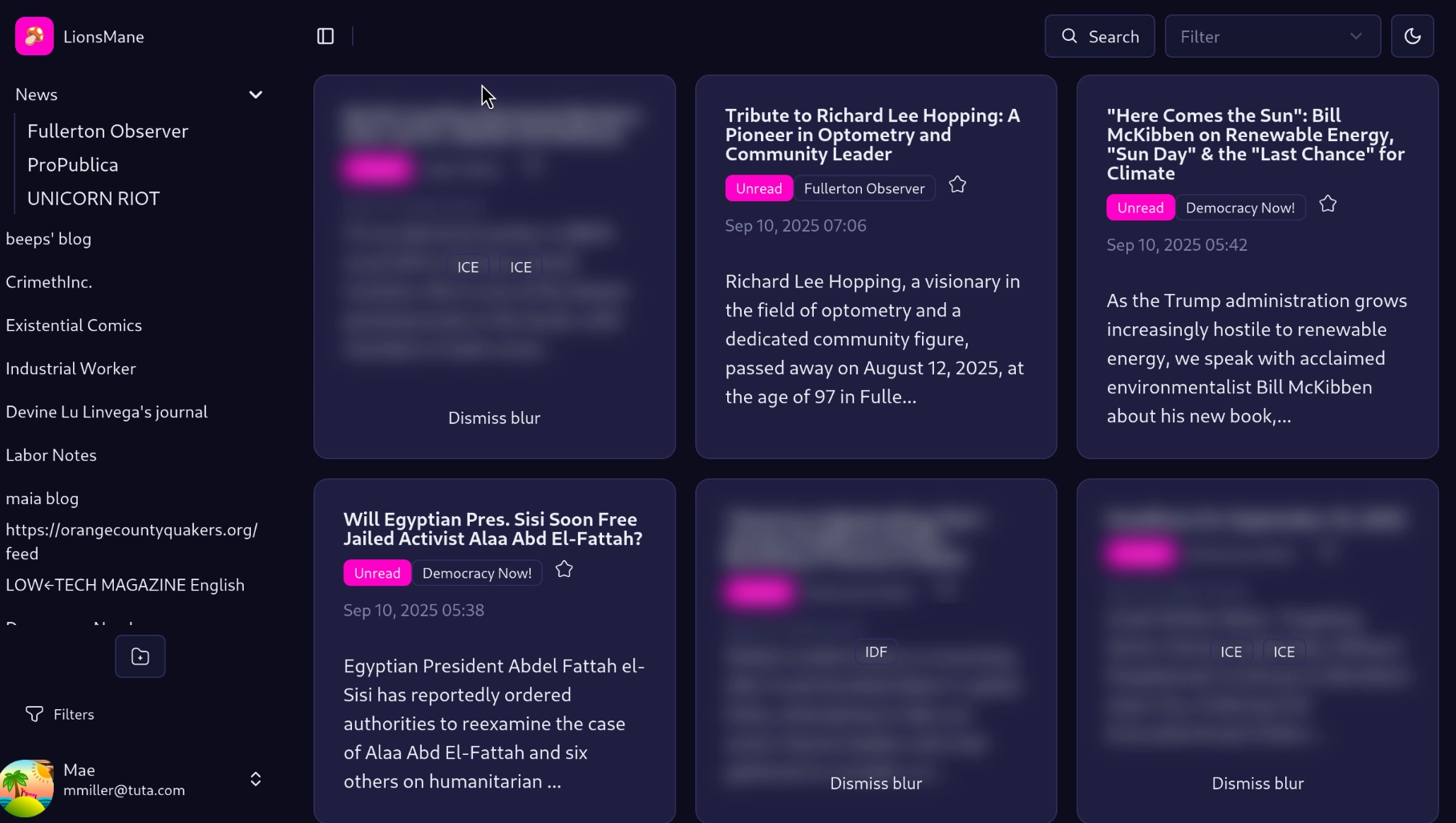Screen dimensions: 1456x823
Task: Click the LionsMane app logo
Action: [x=34, y=36]
